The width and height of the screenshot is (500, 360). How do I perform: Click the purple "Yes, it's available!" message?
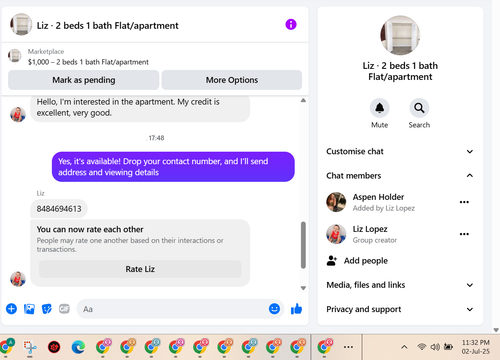(173, 167)
